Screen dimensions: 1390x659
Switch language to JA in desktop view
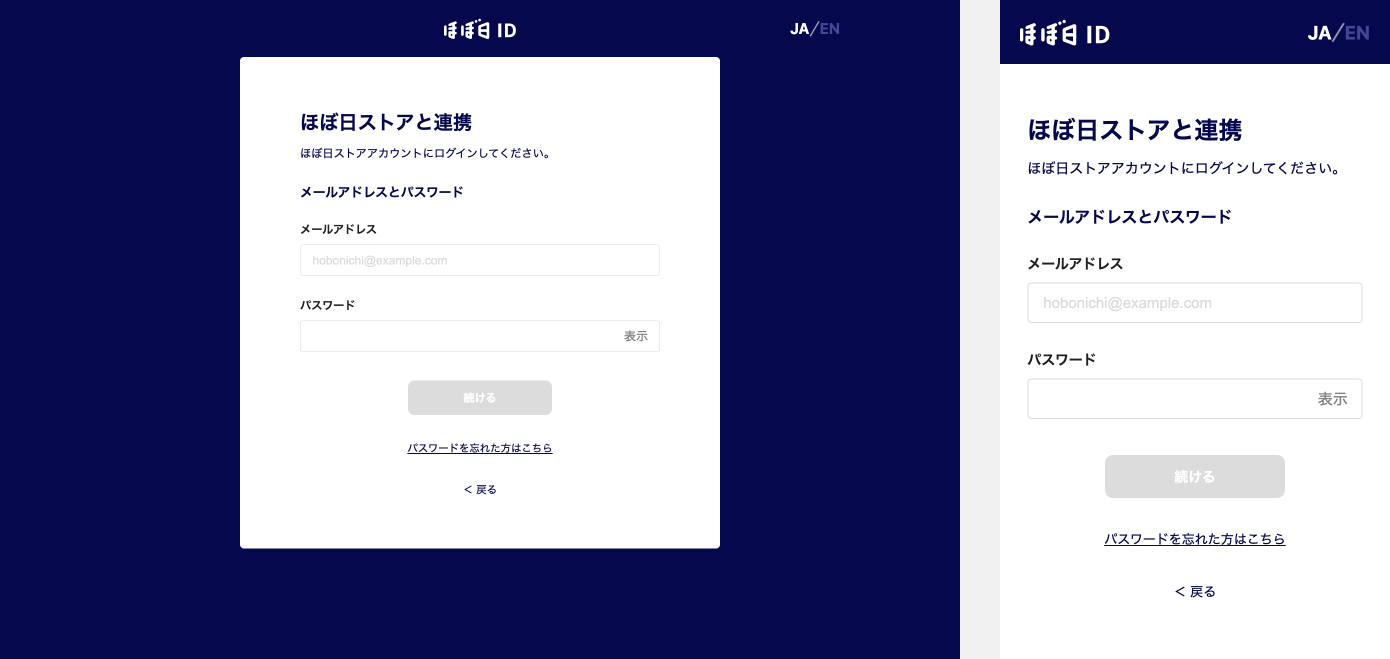coord(799,29)
